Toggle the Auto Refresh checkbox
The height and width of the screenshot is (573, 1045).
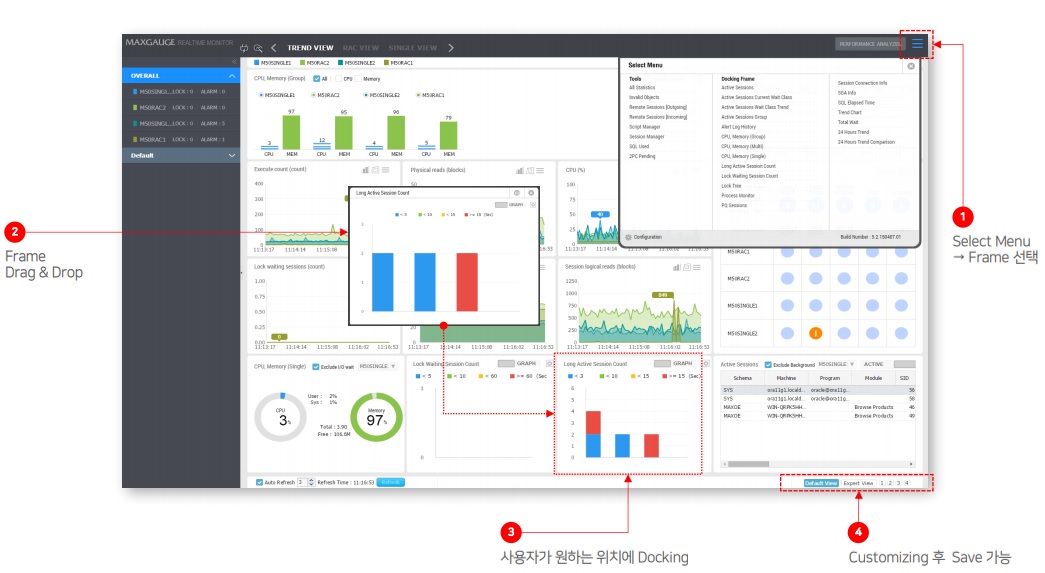259,482
